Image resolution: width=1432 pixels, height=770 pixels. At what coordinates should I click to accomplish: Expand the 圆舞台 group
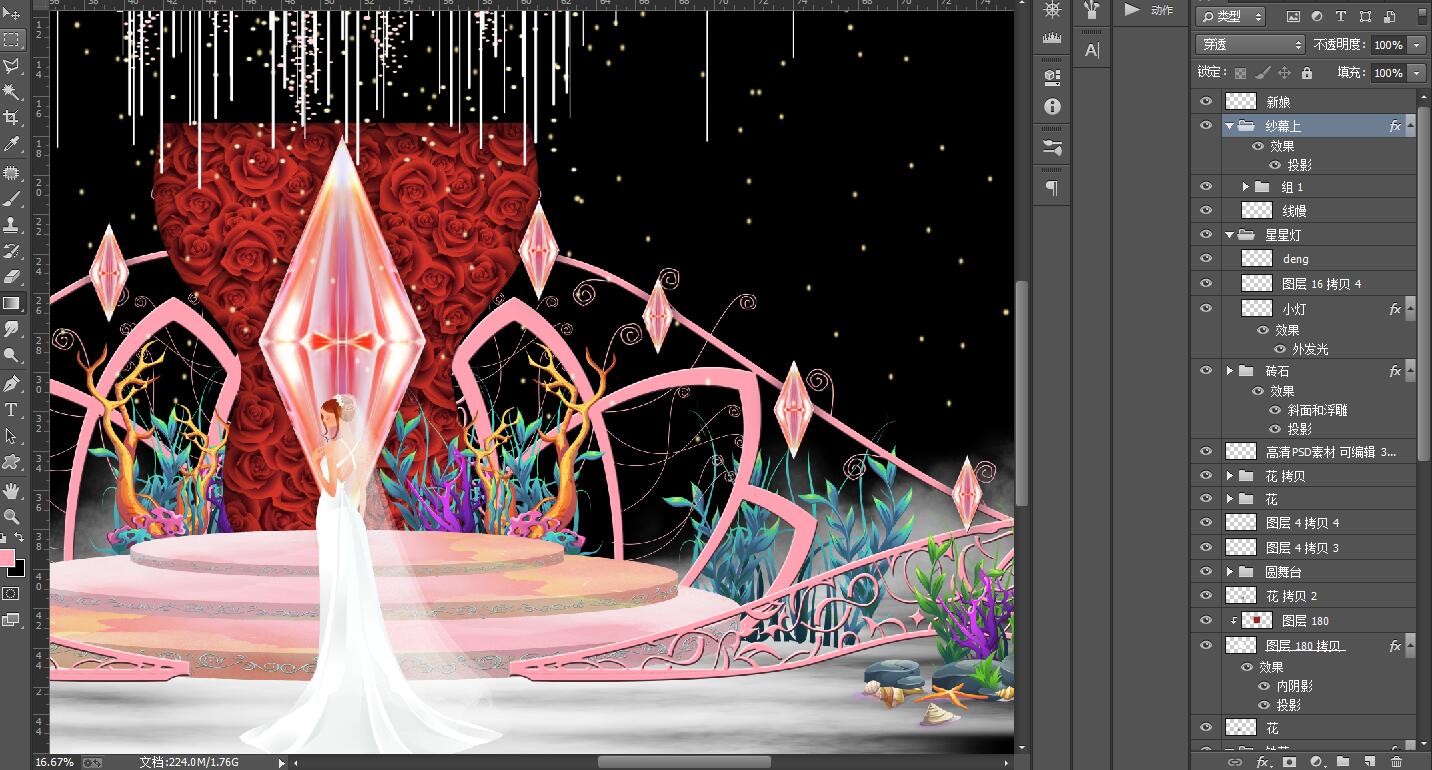[1230, 572]
